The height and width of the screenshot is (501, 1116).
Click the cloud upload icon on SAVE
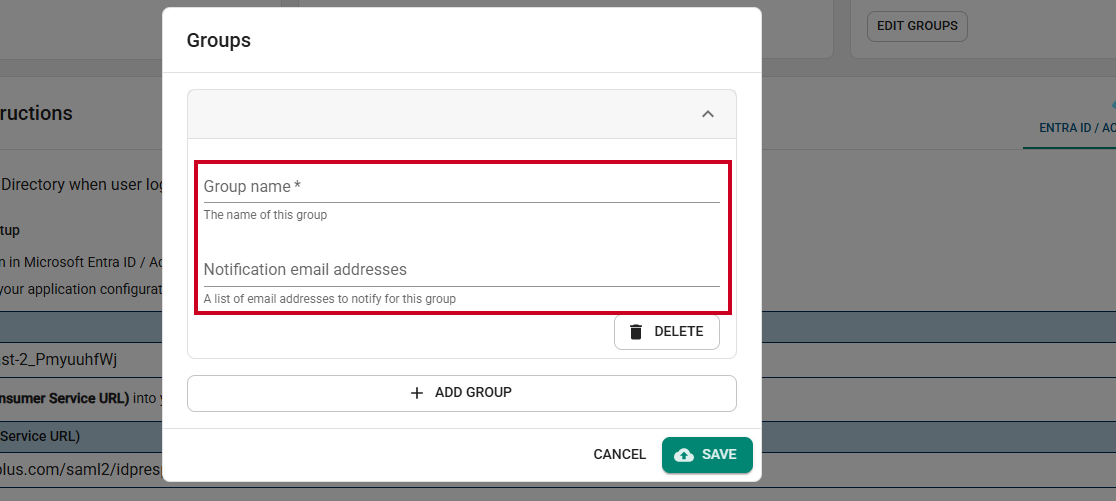point(684,455)
